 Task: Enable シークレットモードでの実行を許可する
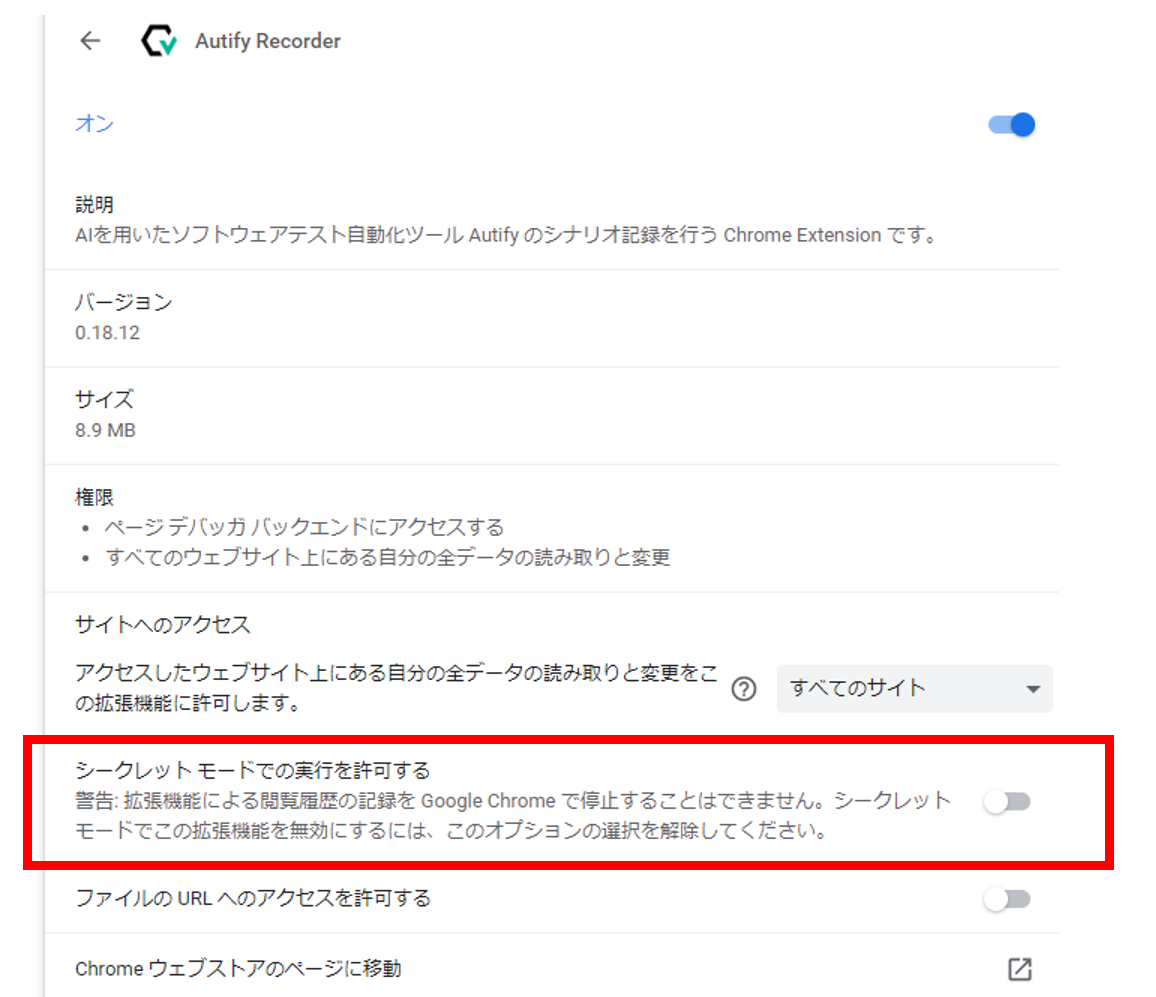tap(1008, 801)
